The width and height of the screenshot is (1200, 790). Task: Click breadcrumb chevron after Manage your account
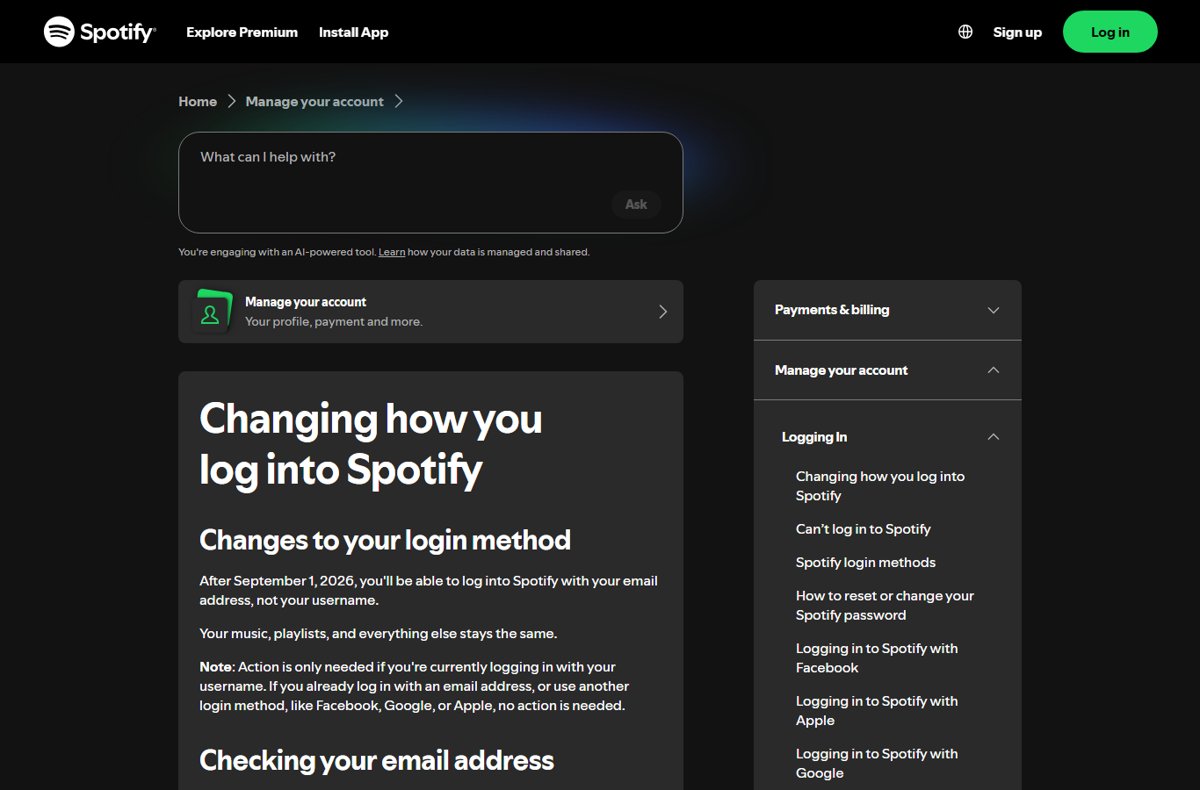(398, 101)
